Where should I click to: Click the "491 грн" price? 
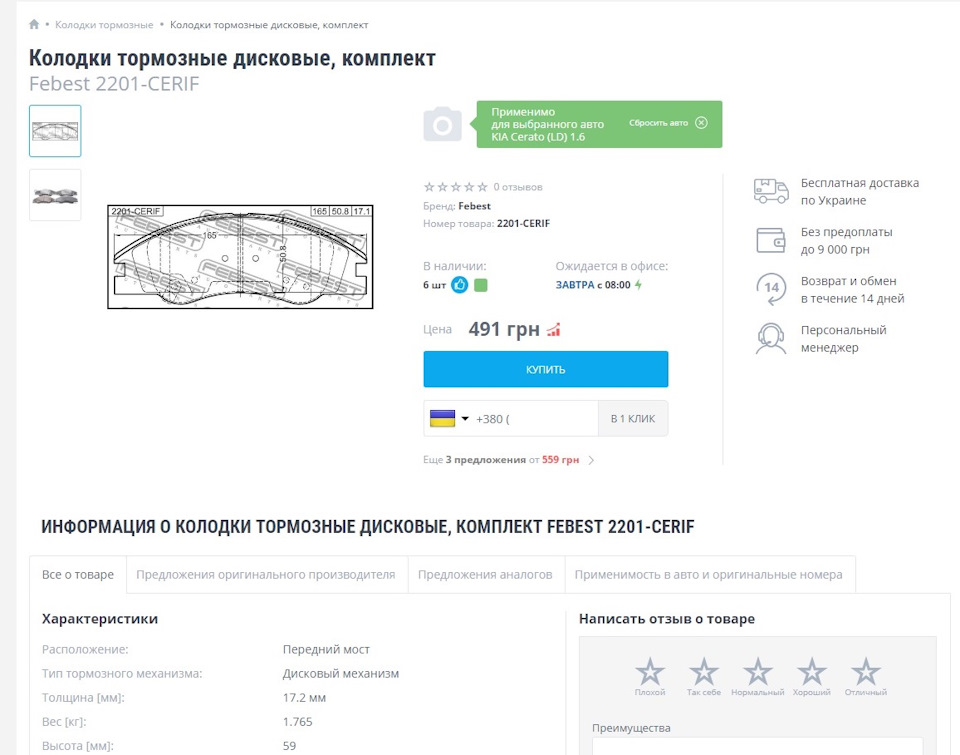[x=504, y=329]
